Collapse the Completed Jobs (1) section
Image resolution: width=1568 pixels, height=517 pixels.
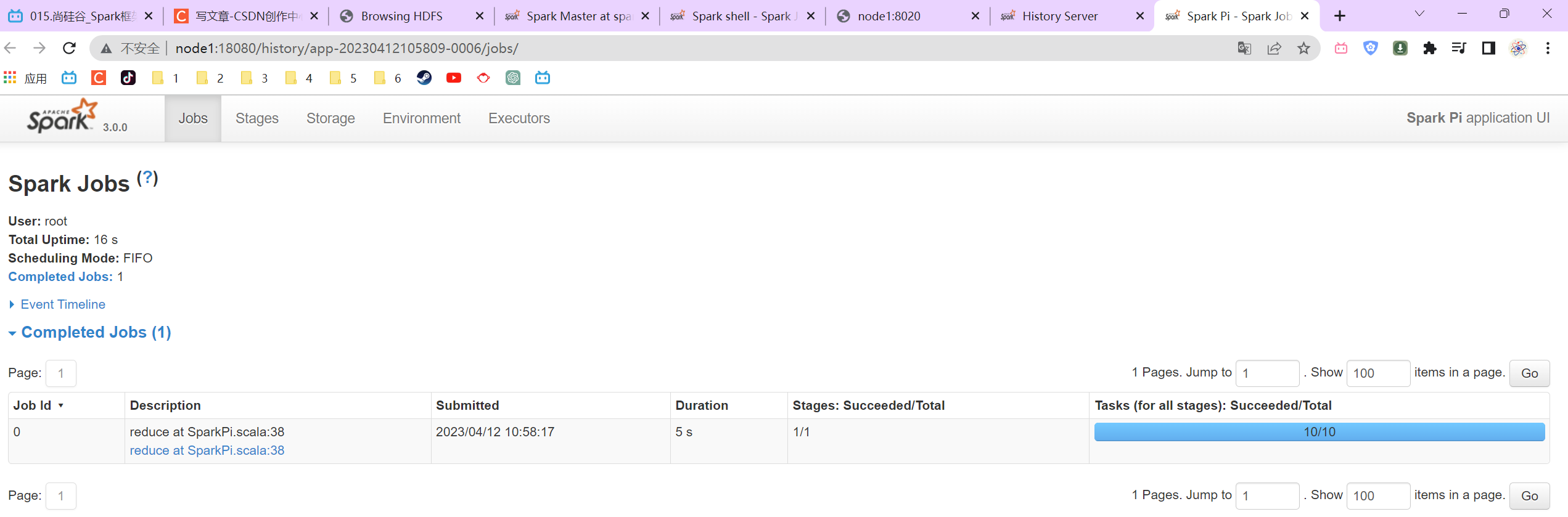89,332
